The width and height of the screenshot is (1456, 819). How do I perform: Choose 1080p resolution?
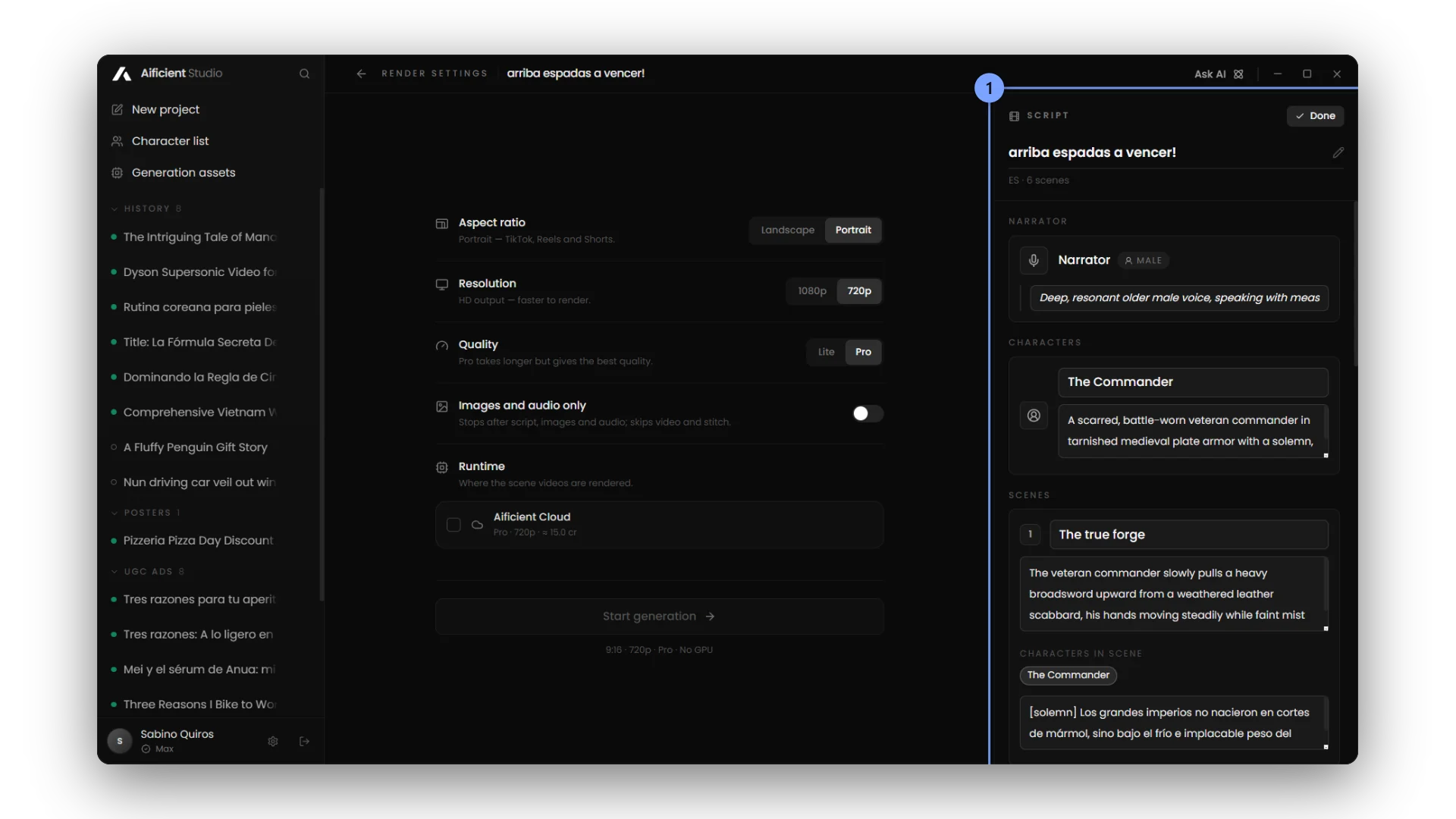tap(811, 291)
